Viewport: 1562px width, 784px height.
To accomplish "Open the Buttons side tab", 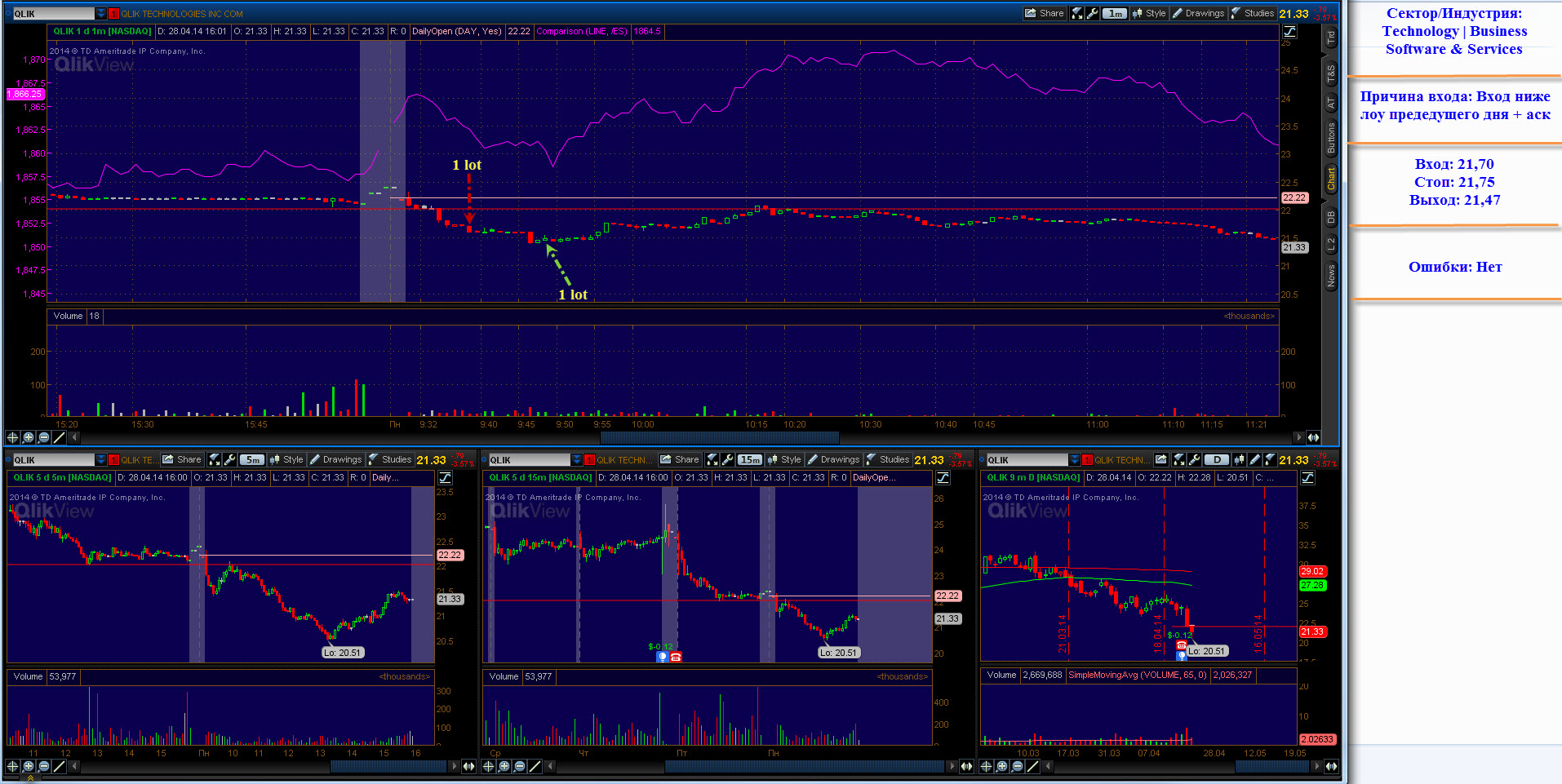I will [1330, 138].
